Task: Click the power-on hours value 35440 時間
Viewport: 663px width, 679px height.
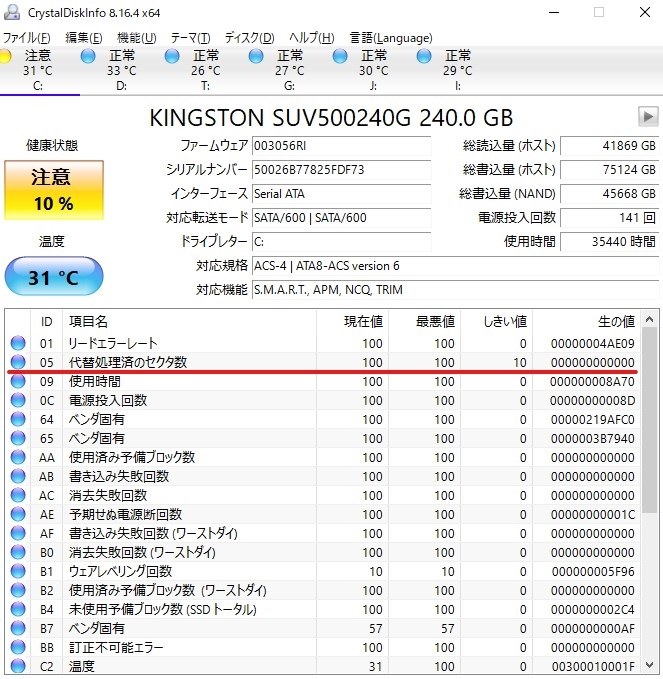Action: (610, 242)
